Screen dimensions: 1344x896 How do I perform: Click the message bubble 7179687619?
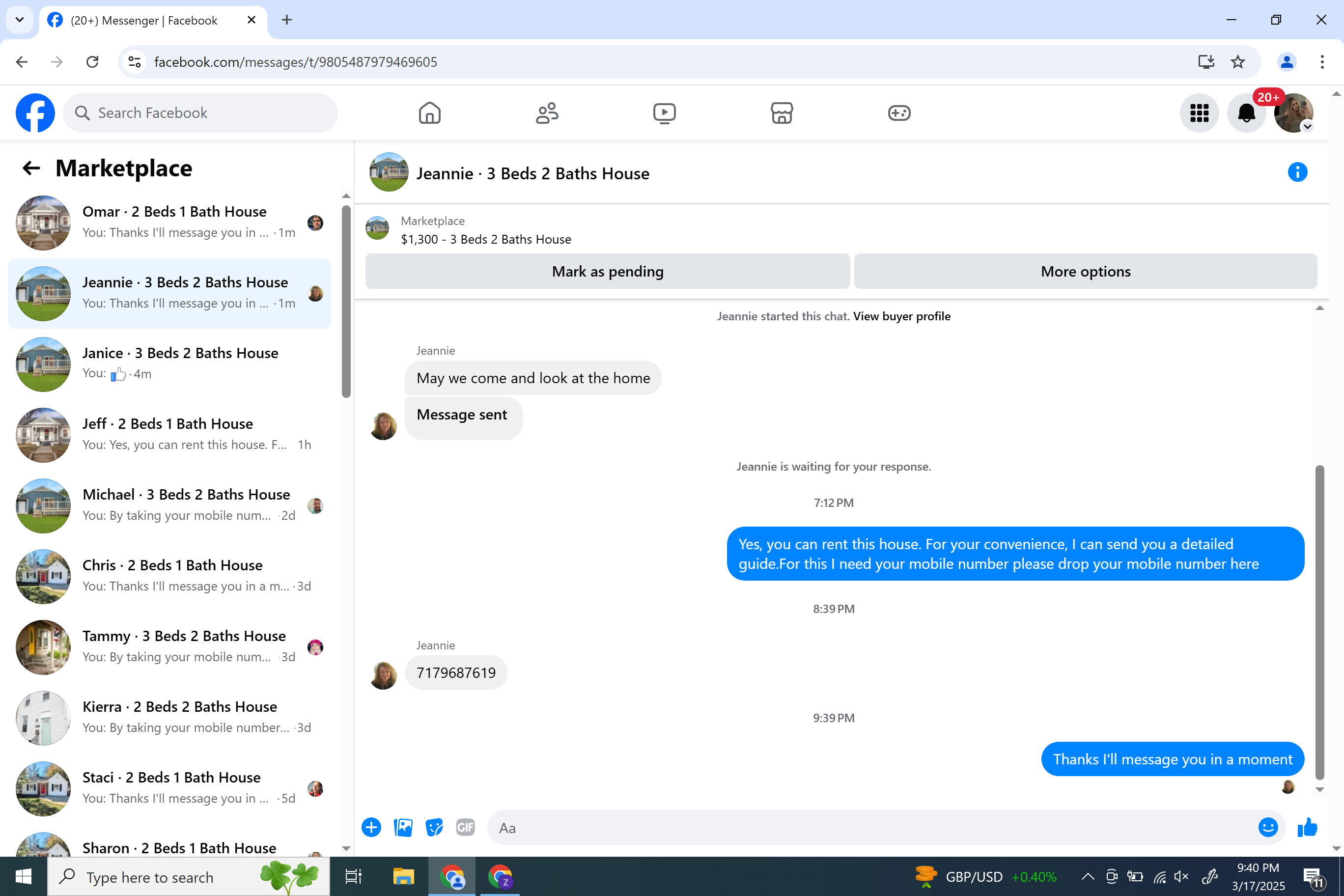tap(456, 672)
